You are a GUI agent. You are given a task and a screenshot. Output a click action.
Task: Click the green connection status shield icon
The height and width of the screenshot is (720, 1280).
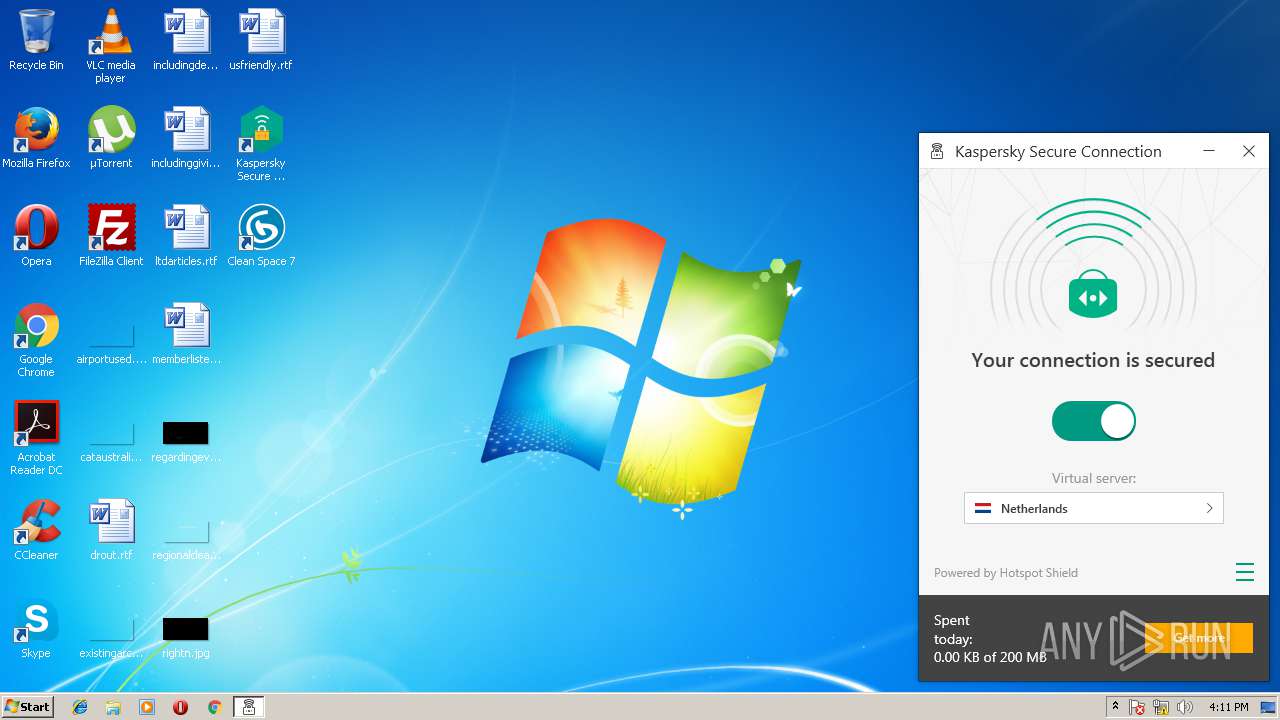pos(1093,295)
